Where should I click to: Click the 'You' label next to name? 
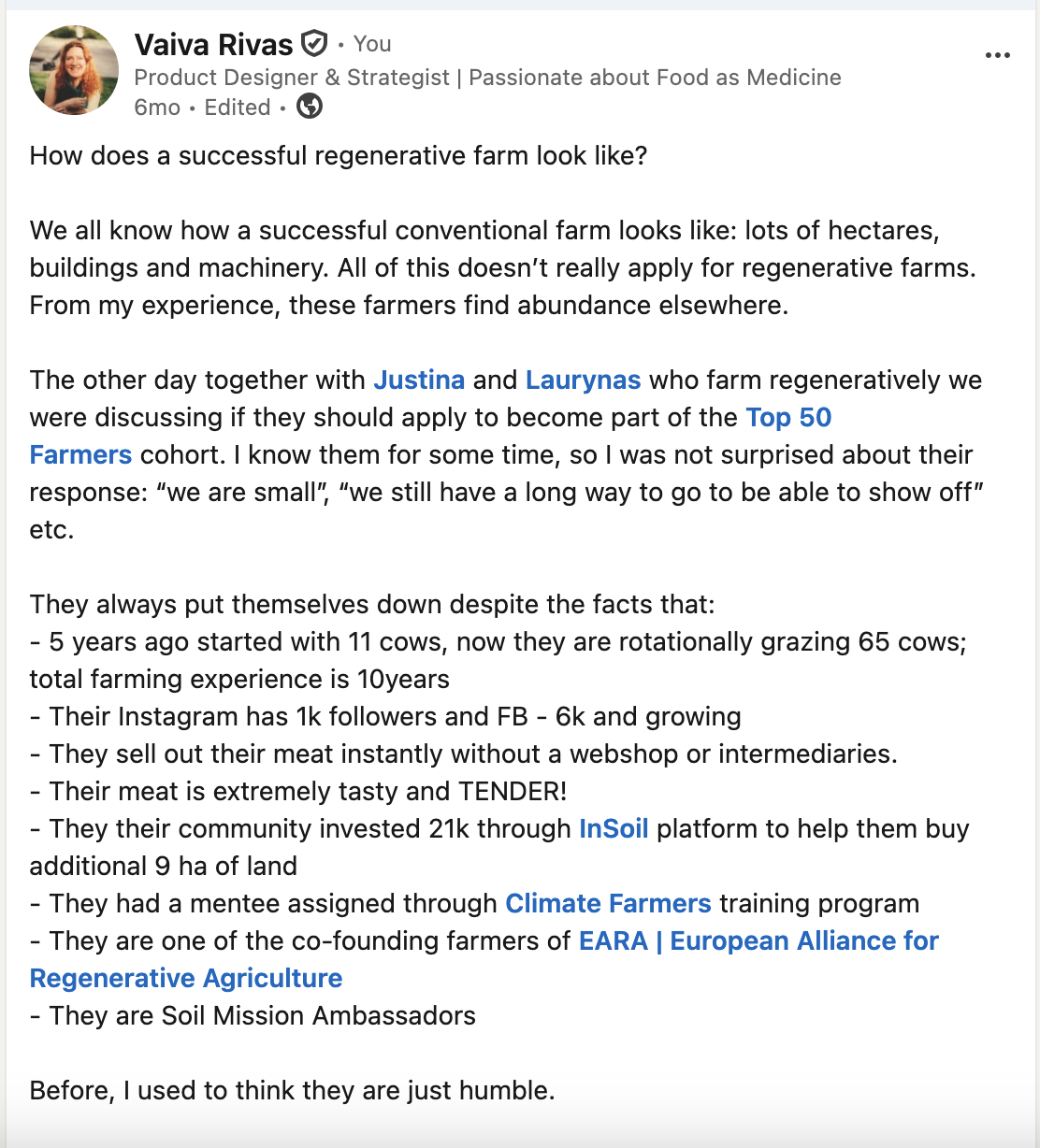[x=372, y=44]
